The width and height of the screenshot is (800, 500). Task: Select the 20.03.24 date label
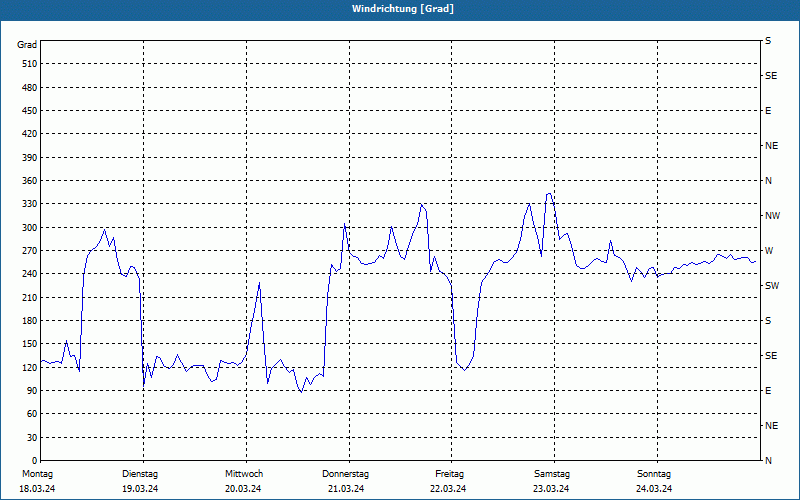point(243,489)
